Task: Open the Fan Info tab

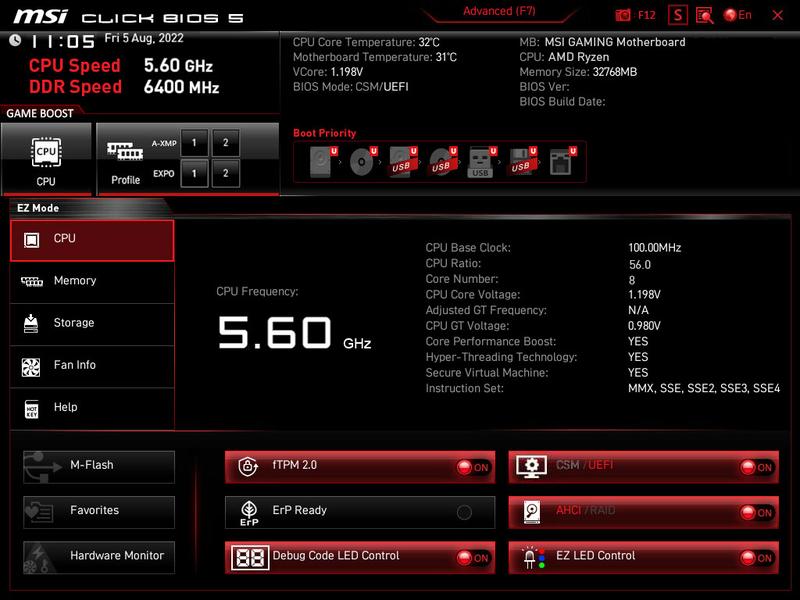Action: [x=92, y=366]
